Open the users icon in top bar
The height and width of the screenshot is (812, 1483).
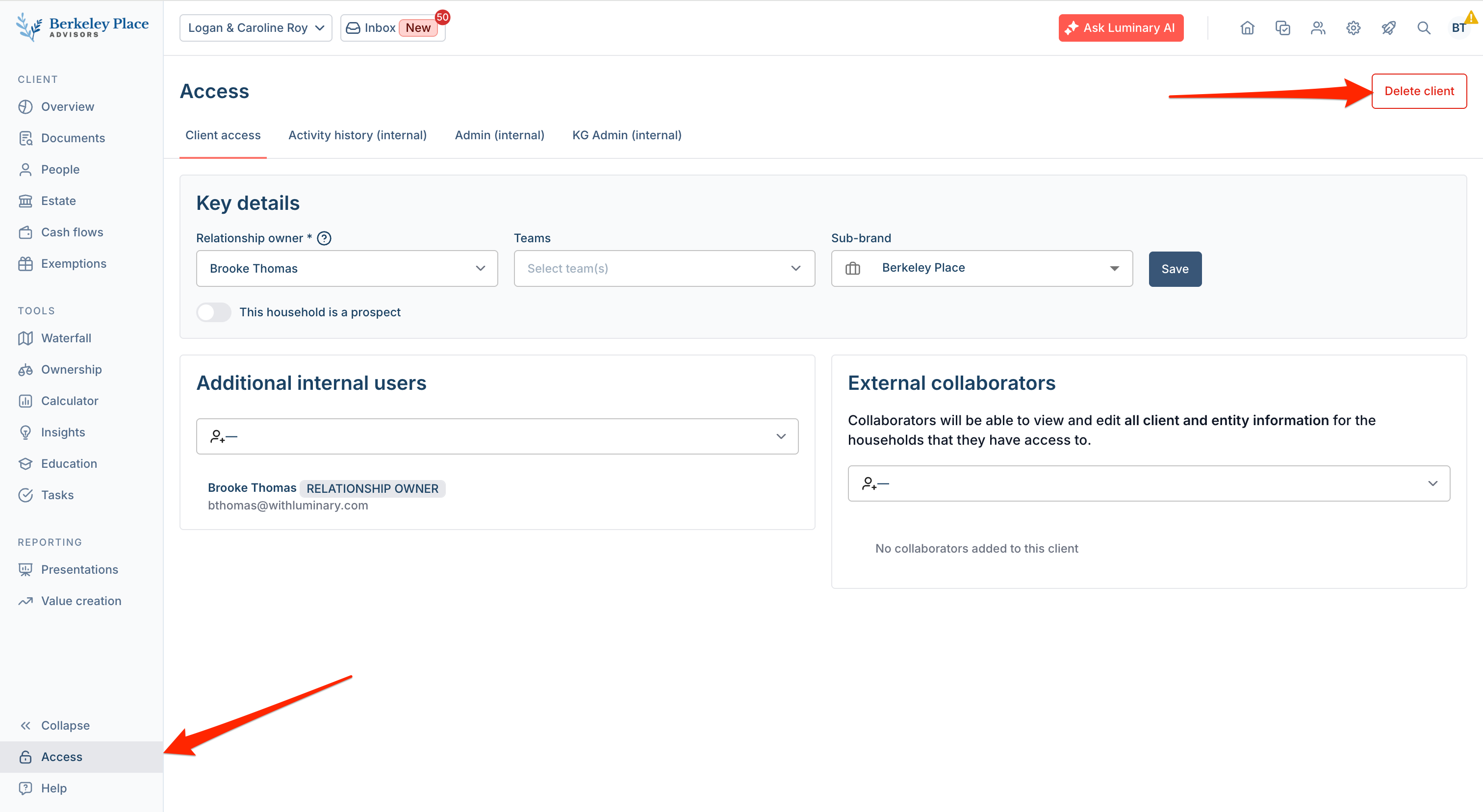pos(1318,27)
